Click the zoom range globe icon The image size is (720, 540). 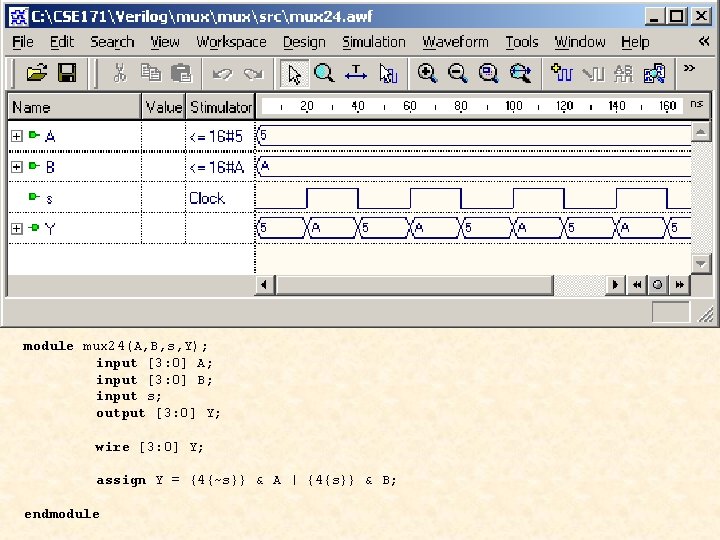click(x=520, y=73)
